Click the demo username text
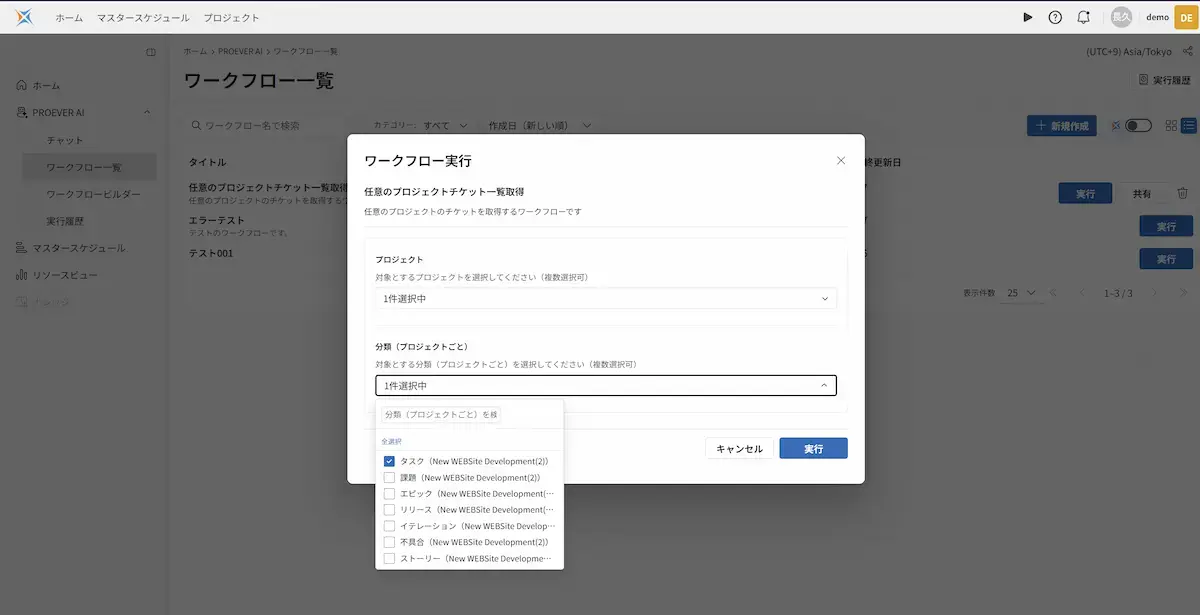The image size is (1200, 615). click(1157, 17)
